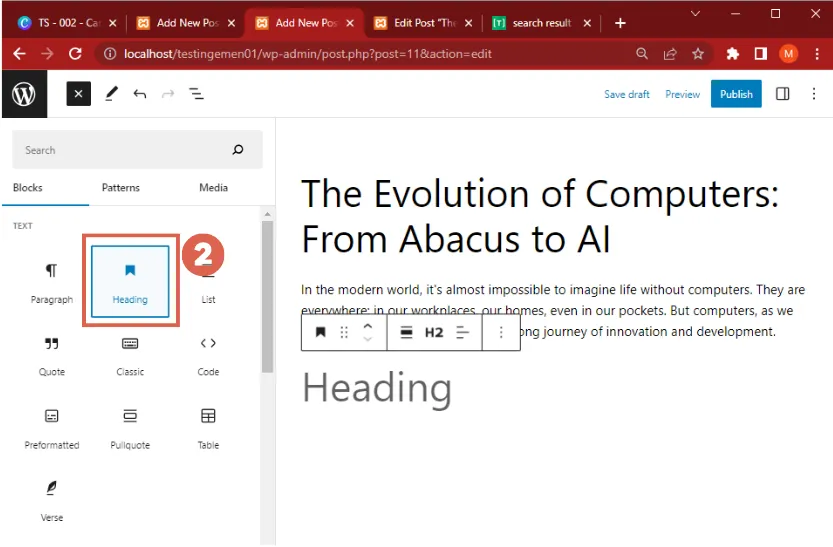Change heading level H2 dropdown

(x=434, y=332)
